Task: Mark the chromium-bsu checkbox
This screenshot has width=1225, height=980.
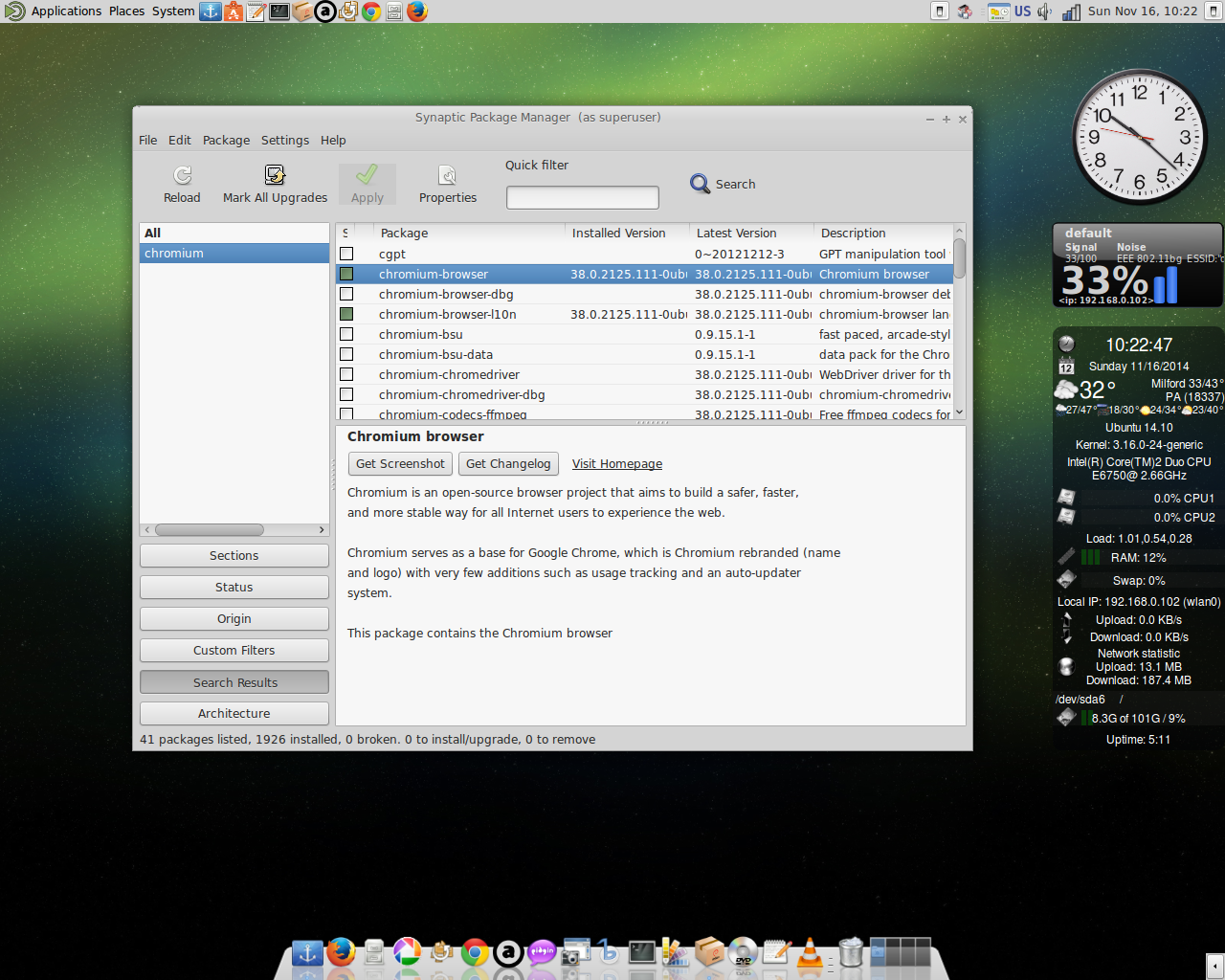Action: (346, 334)
